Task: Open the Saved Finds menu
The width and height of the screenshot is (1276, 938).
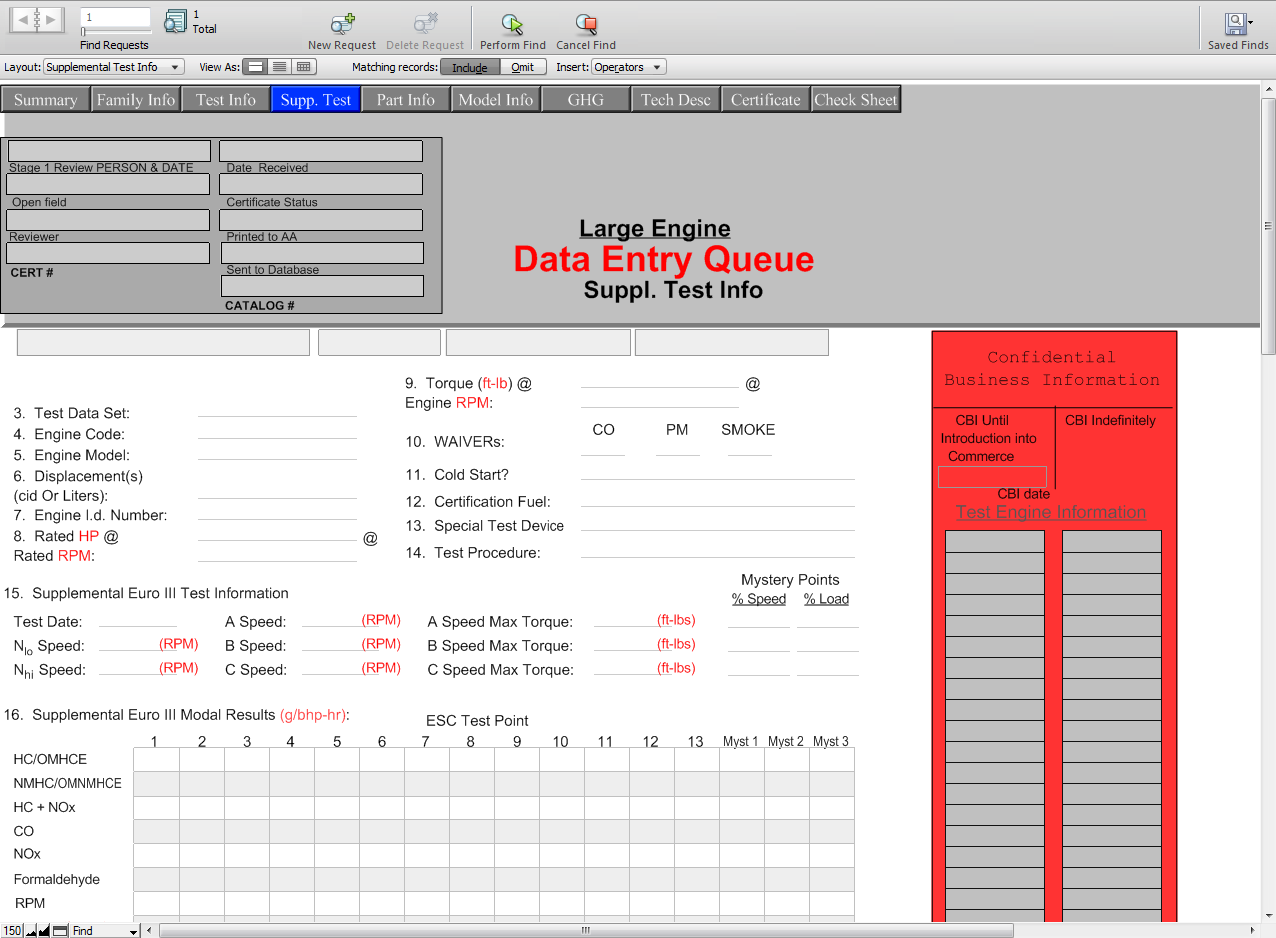Action: [1238, 24]
